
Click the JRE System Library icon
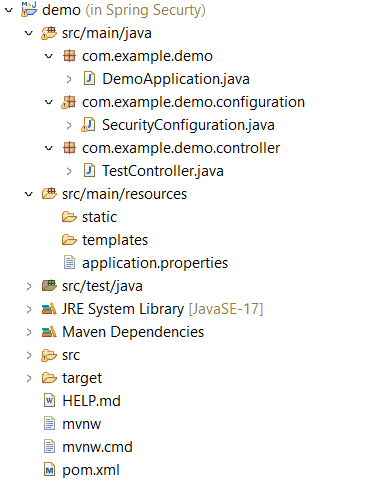[49, 309]
